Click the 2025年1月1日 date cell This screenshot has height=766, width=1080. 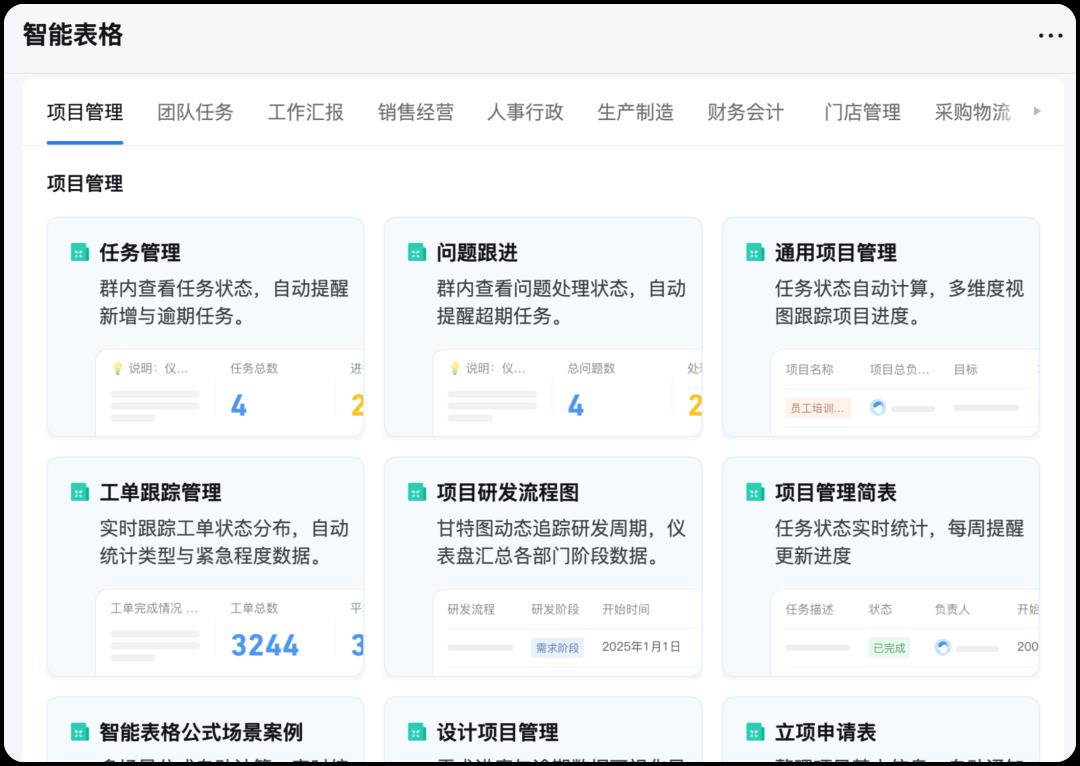click(x=641, y=647)
